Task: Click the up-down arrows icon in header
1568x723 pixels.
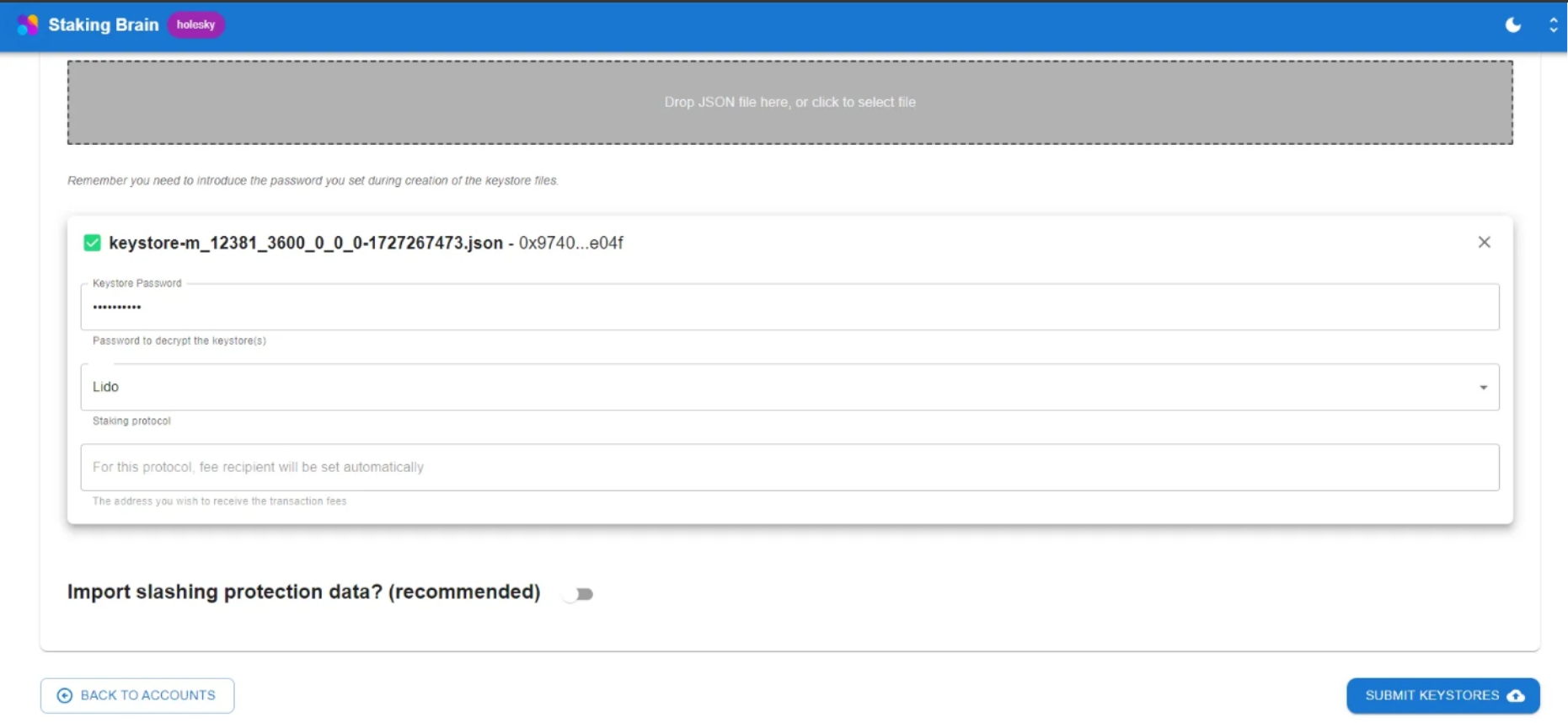Action: coord(1553,25)
